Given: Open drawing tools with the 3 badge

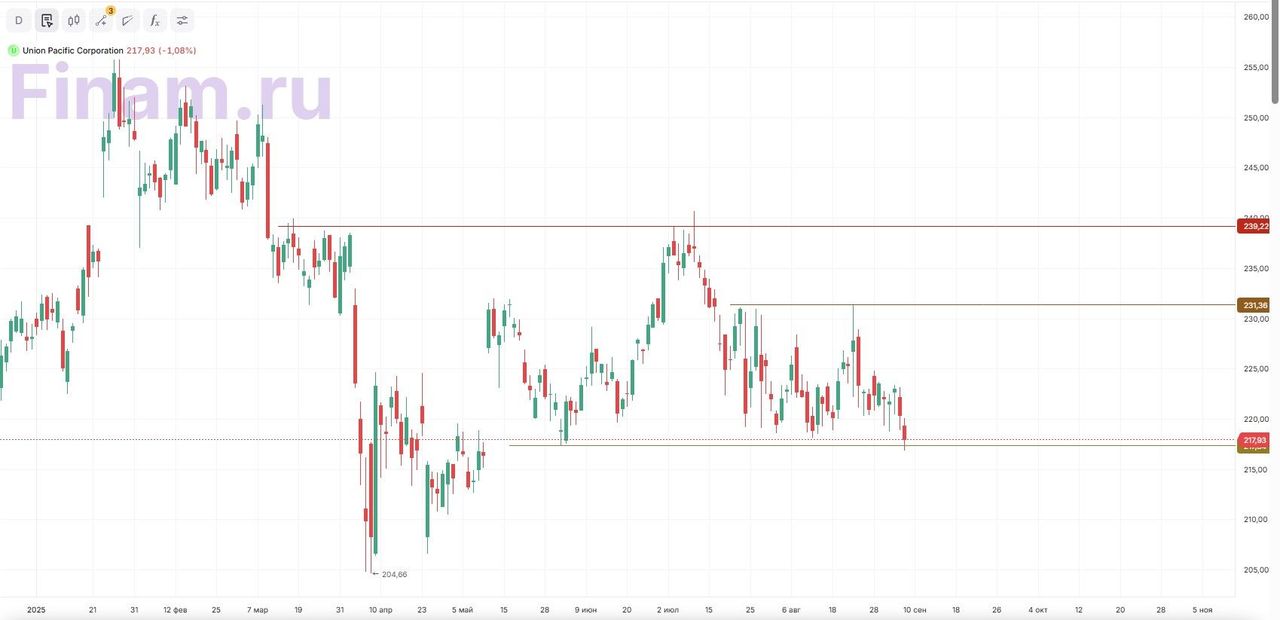Looking at the screenshot, I should (x=101, y=20).
